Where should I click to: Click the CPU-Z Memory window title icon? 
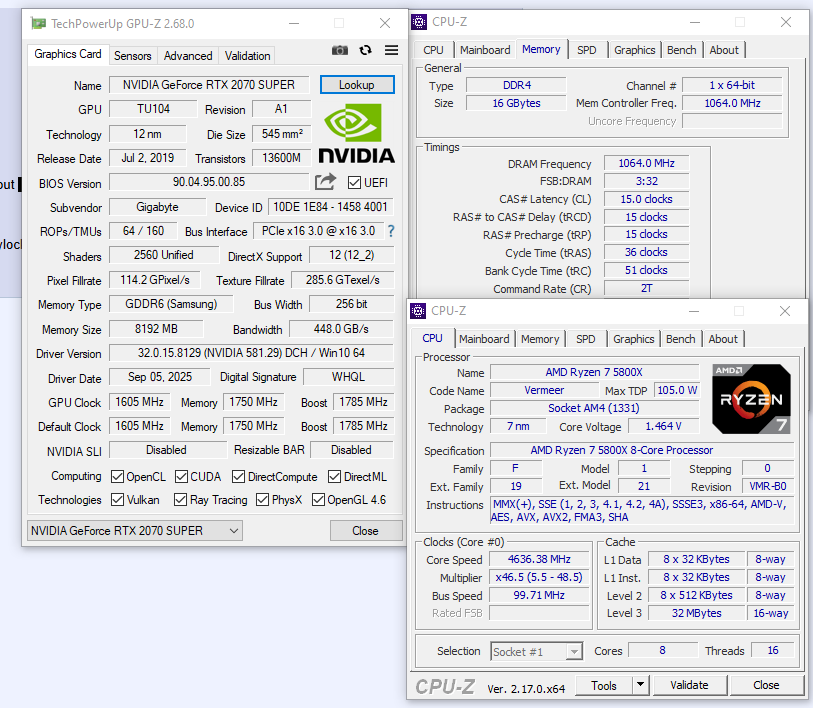(419, 22)
